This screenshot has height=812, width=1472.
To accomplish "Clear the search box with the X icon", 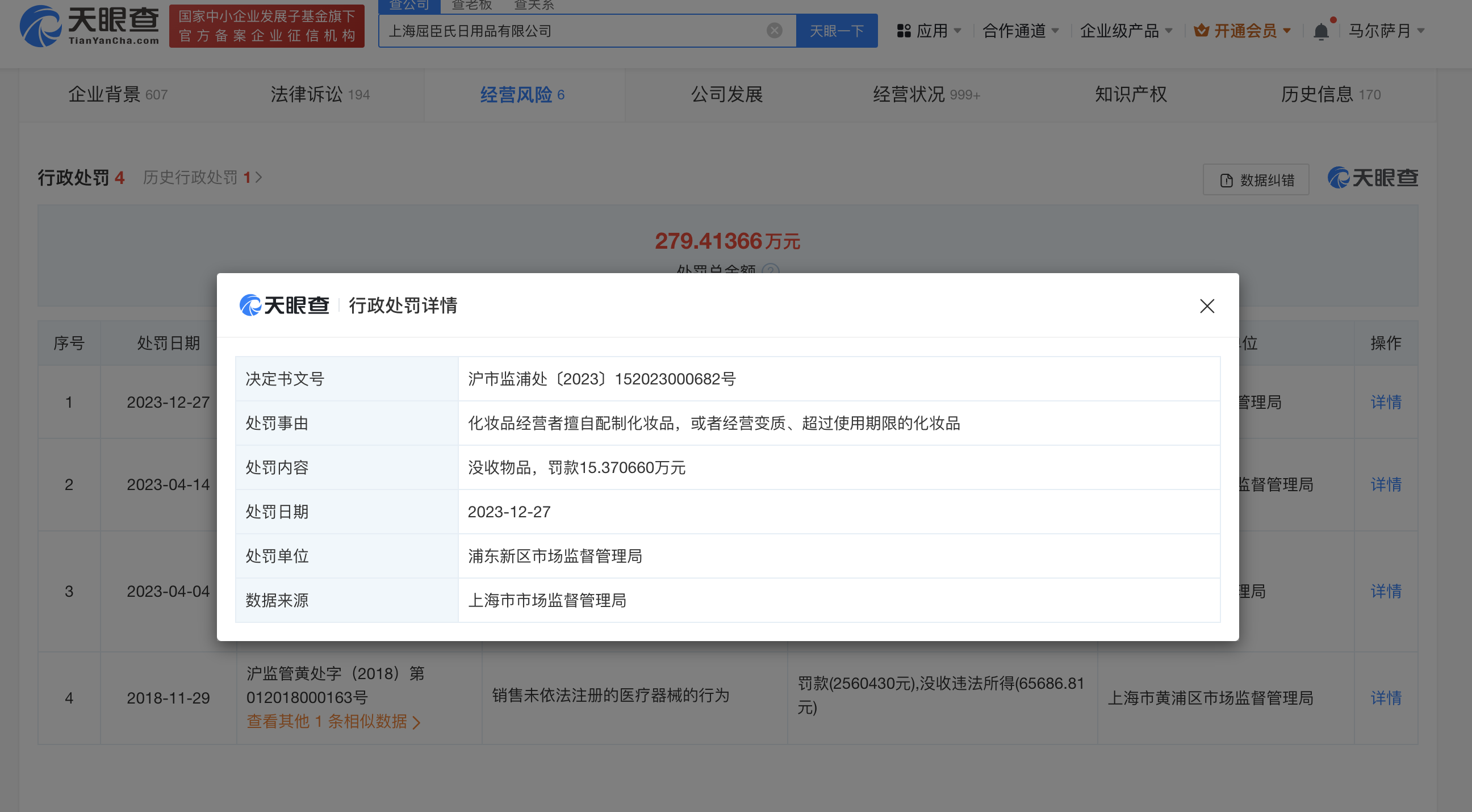I will [x=773, y=30].
